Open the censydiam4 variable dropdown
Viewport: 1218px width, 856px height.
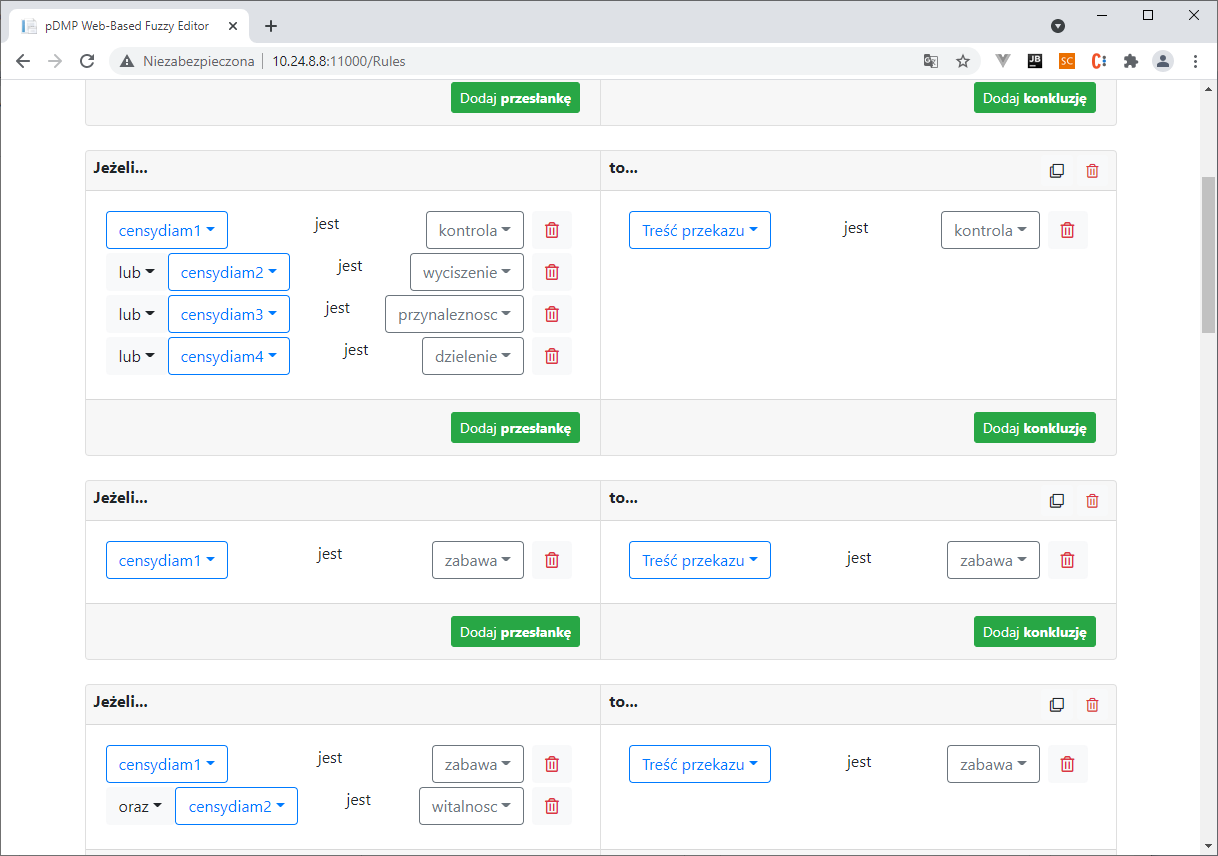click(x=229, y=356)
